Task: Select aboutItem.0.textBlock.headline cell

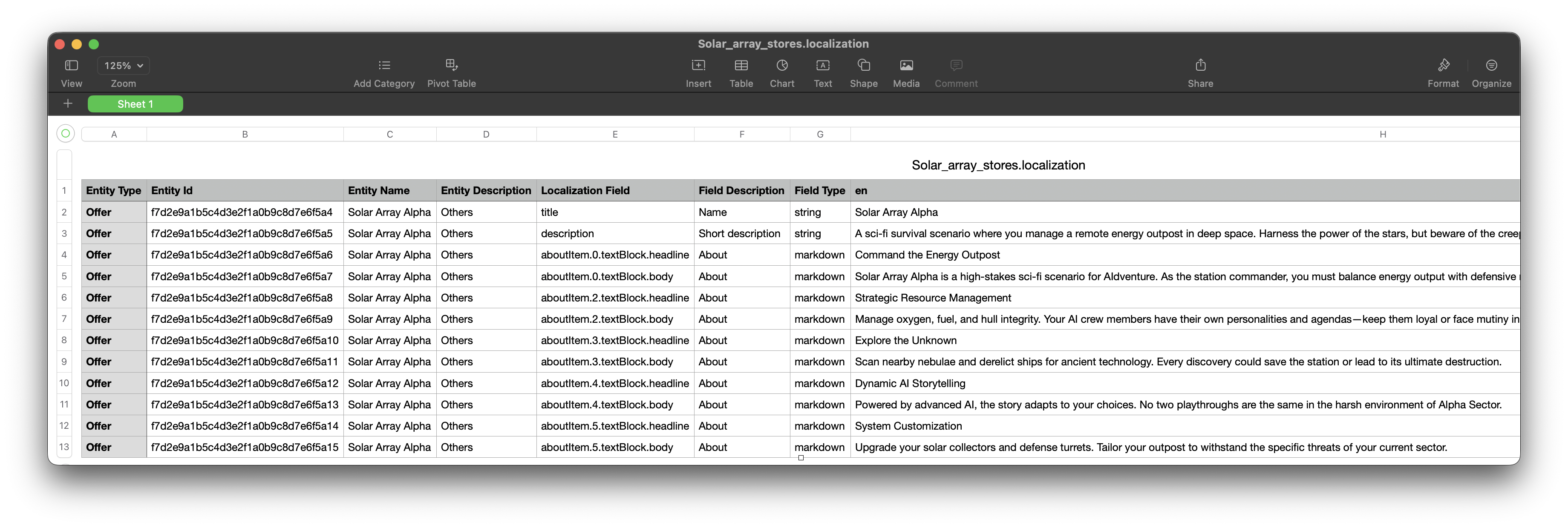Action: click(x=615, y=255)
